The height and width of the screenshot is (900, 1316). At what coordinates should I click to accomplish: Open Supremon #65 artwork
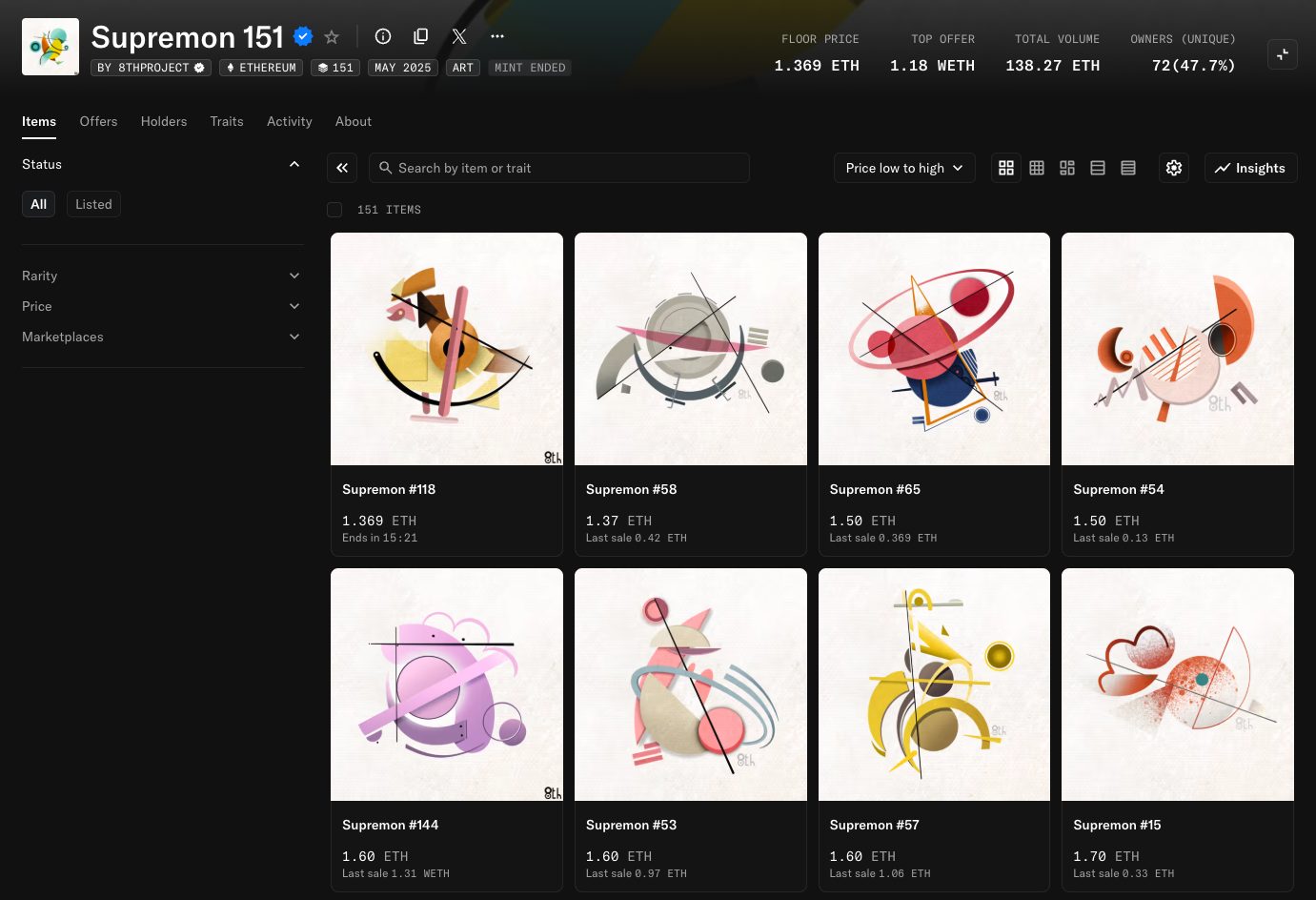point(935,349)
